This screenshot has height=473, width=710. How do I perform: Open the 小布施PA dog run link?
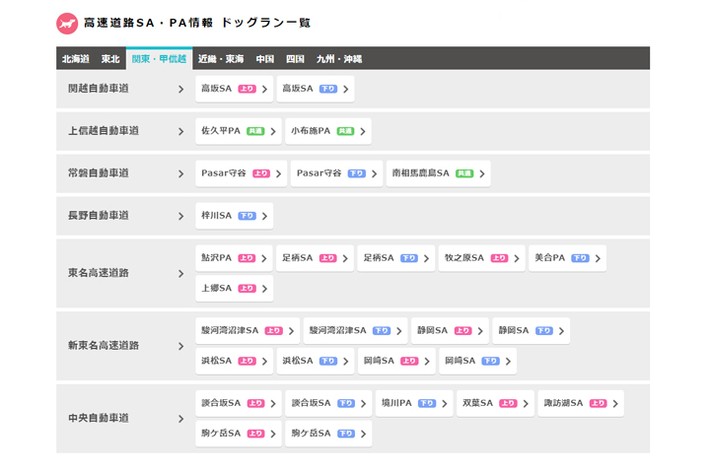point(327,131)
